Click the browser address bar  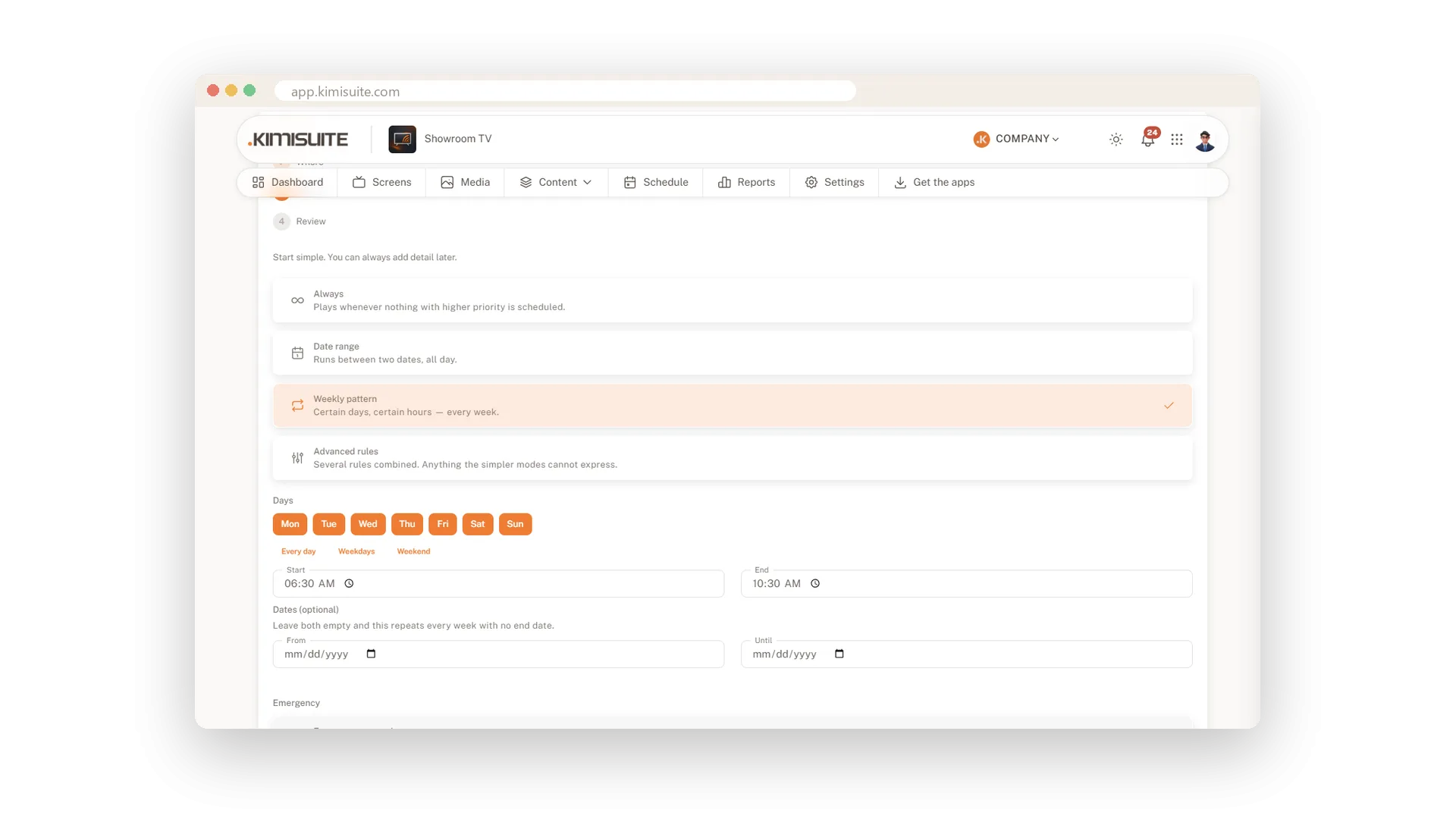[565, 91]
